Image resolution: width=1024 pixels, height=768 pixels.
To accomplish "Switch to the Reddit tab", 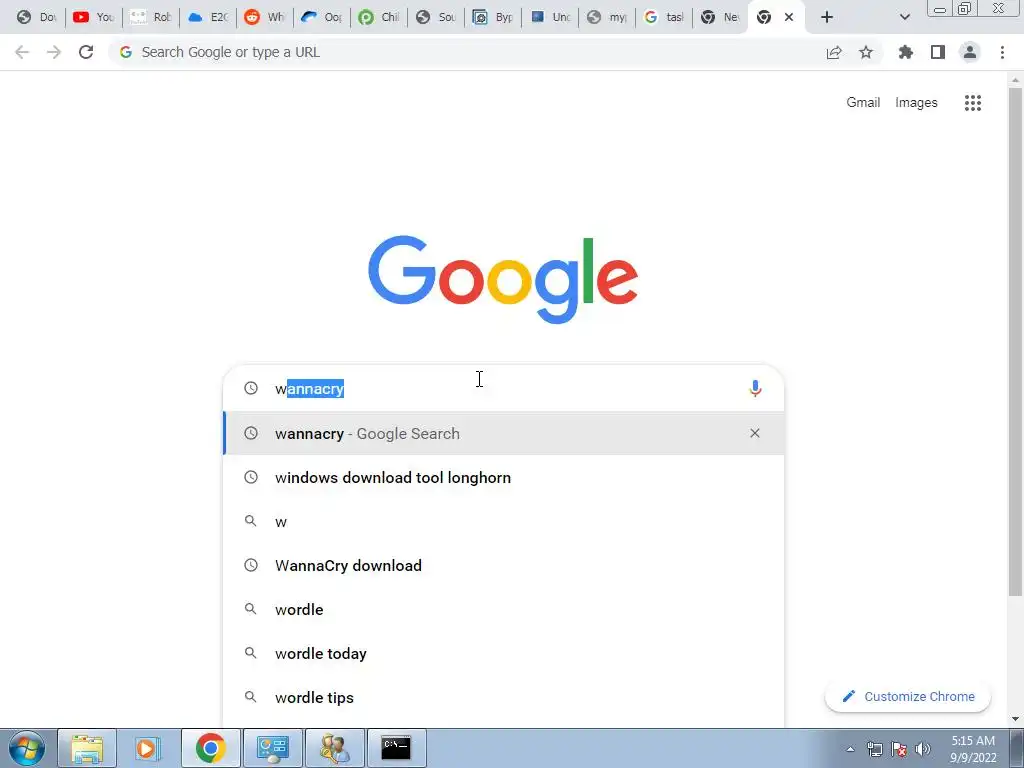I will click(x=264, y=17).
